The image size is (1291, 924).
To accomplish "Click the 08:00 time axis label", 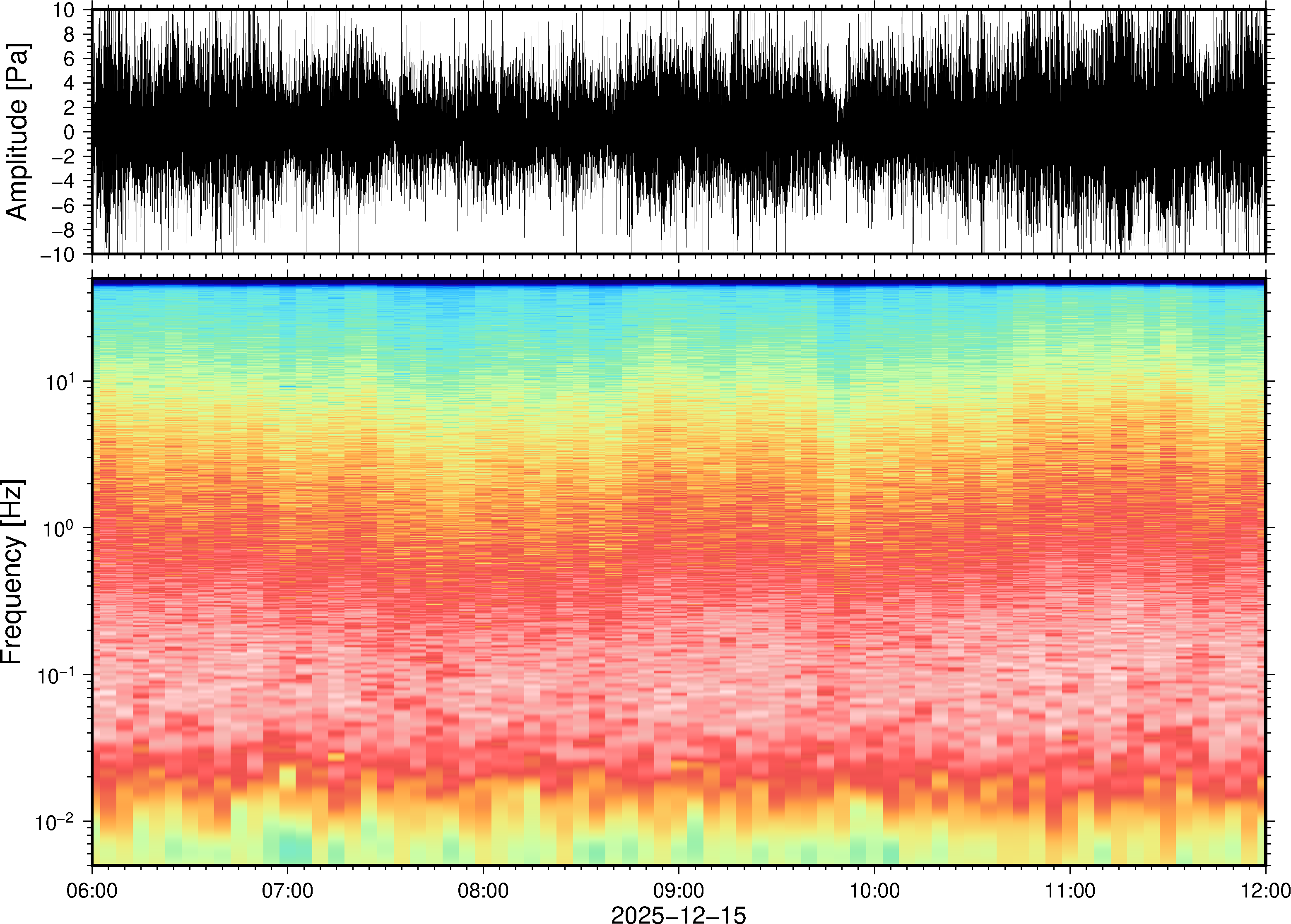I will (483, 890).
